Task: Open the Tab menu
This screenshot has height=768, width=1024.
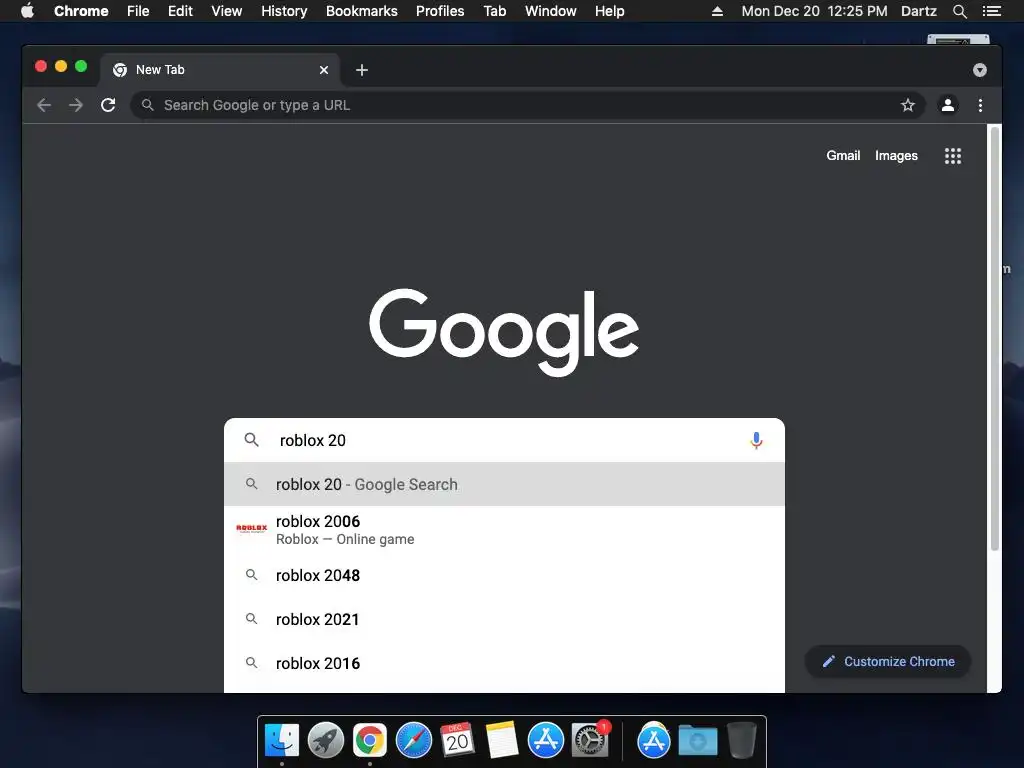Action: 494,11
